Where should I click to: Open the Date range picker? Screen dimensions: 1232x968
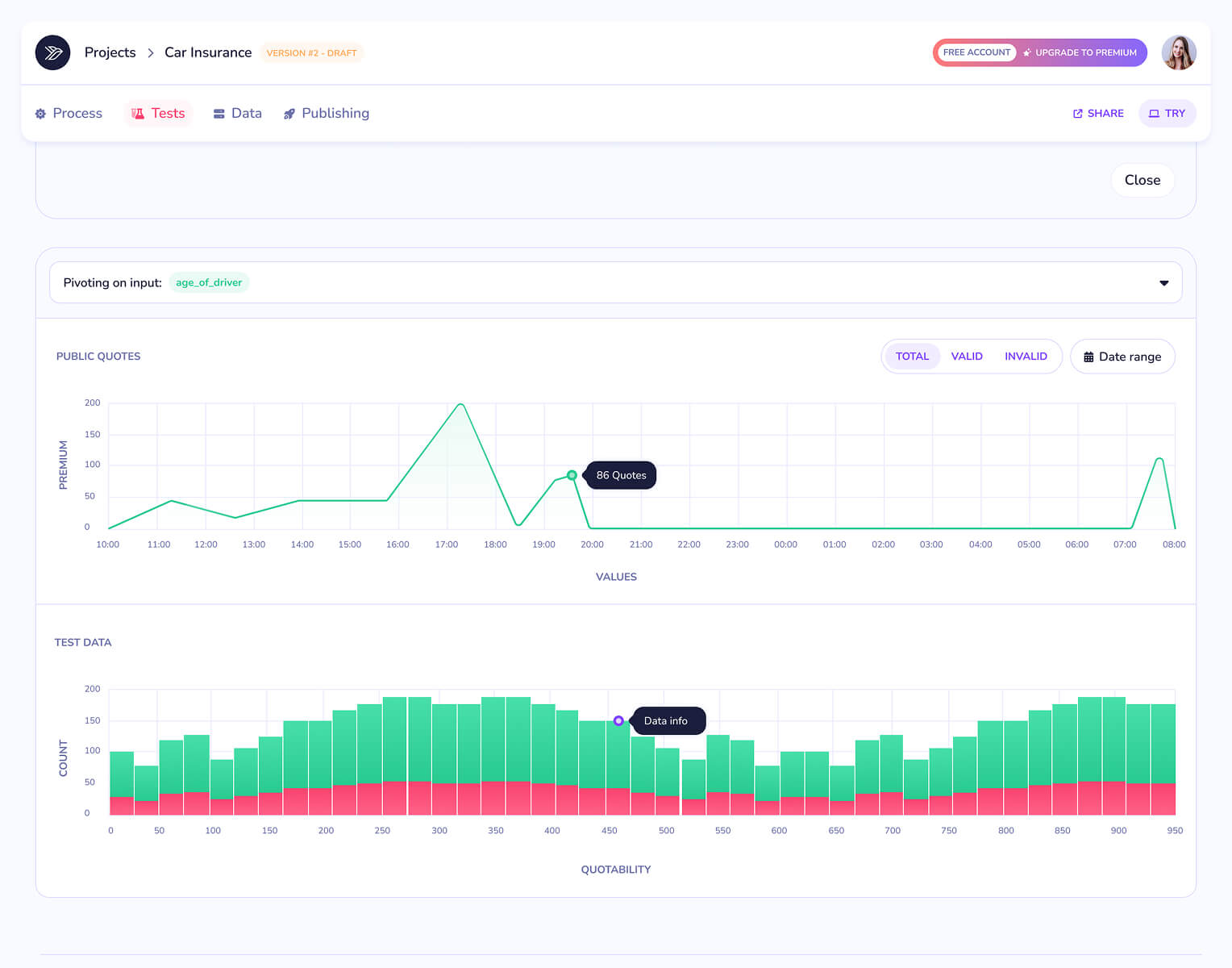tap(1122, 357)
